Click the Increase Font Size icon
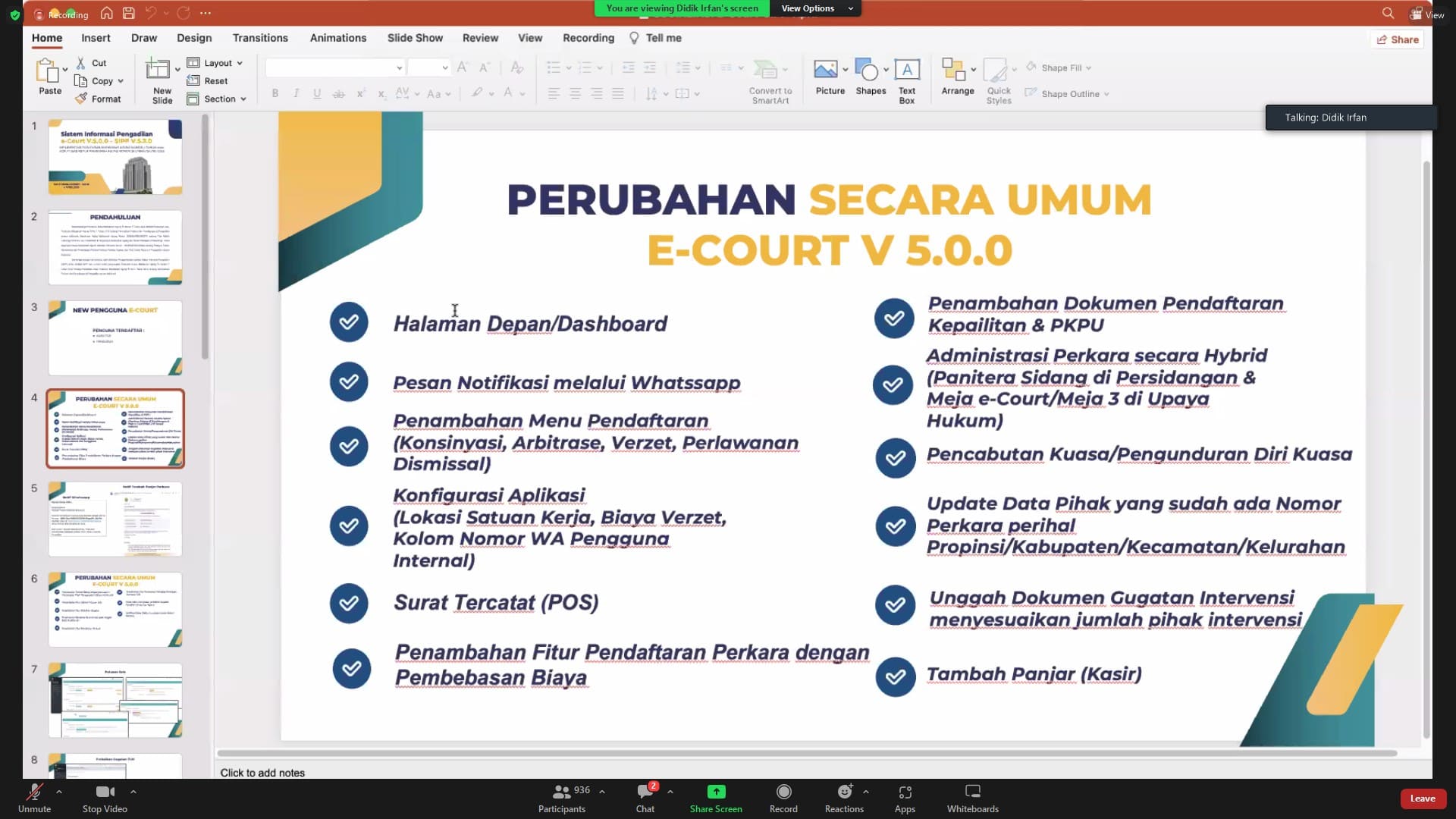The width and height of the screenshot is (1456, 819). click(463, 67)
